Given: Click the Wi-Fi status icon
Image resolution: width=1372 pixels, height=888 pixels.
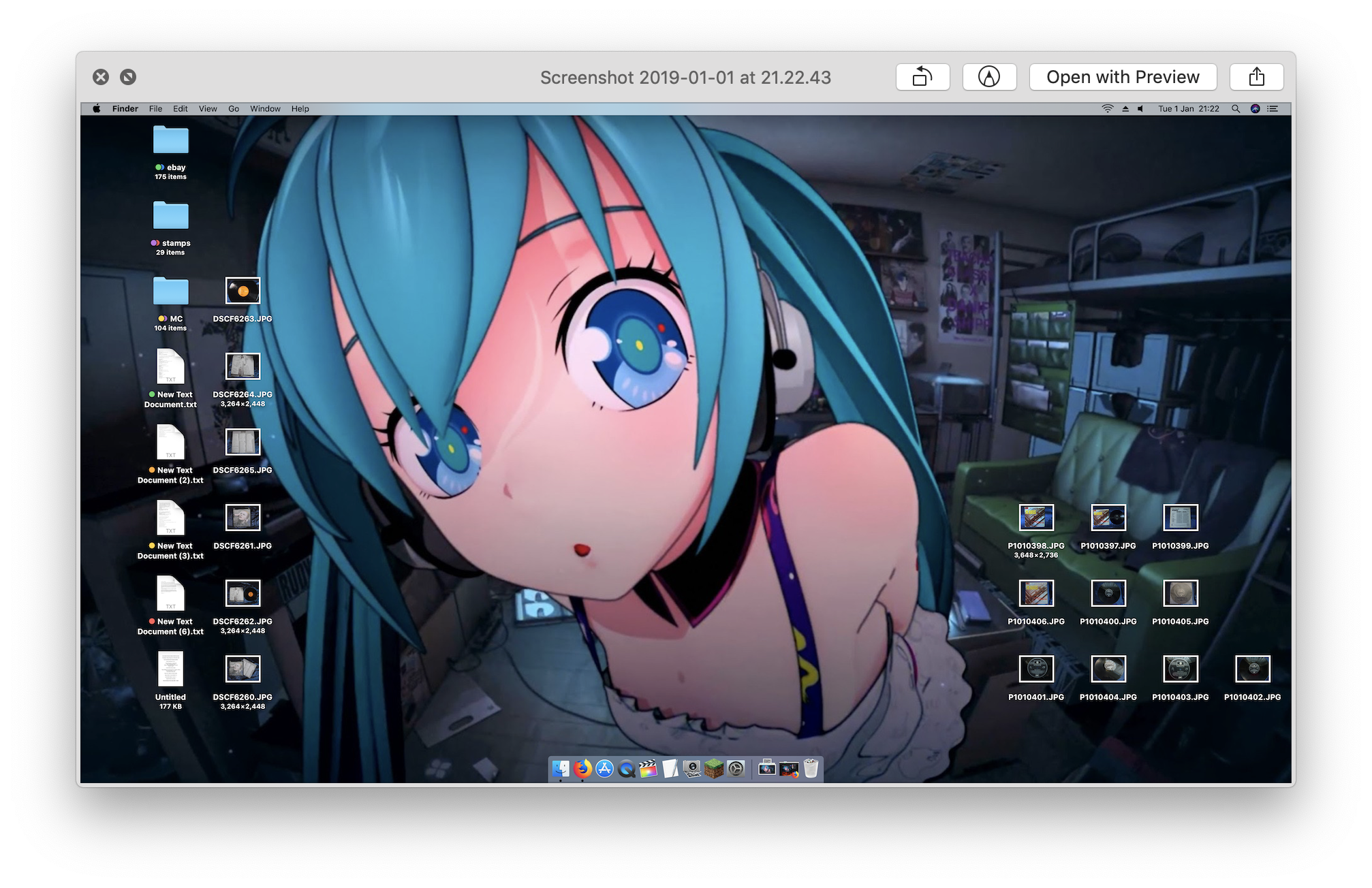Looking at the screenshot, I should [x=1108, y=108].
